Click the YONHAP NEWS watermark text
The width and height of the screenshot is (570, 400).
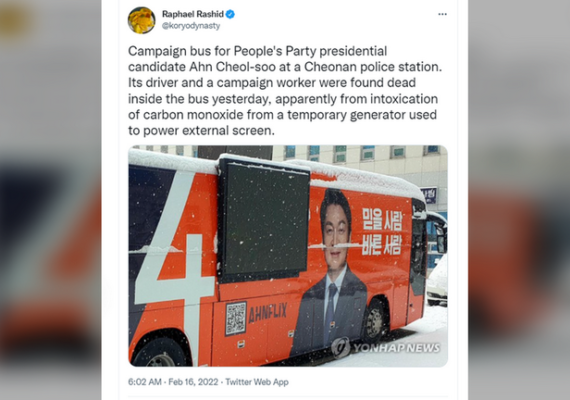pos(396,348)
